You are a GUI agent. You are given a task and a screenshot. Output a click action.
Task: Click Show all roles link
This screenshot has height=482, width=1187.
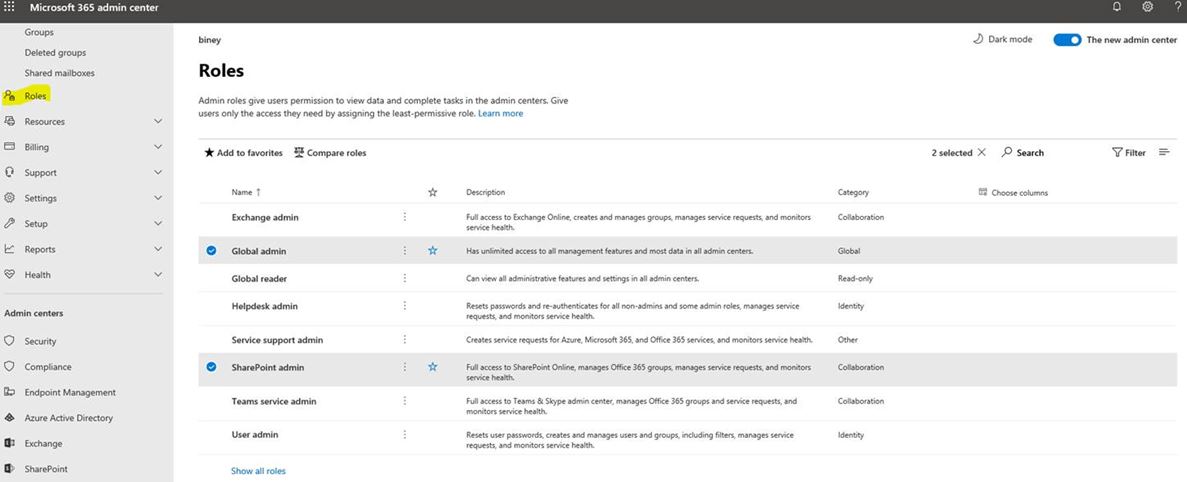coord(258,471)
